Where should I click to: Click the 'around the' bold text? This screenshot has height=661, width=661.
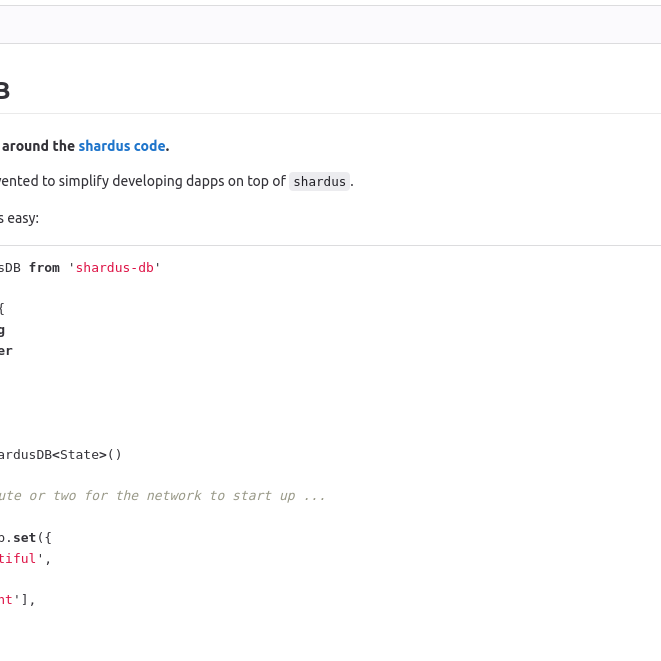pos(38,146)
